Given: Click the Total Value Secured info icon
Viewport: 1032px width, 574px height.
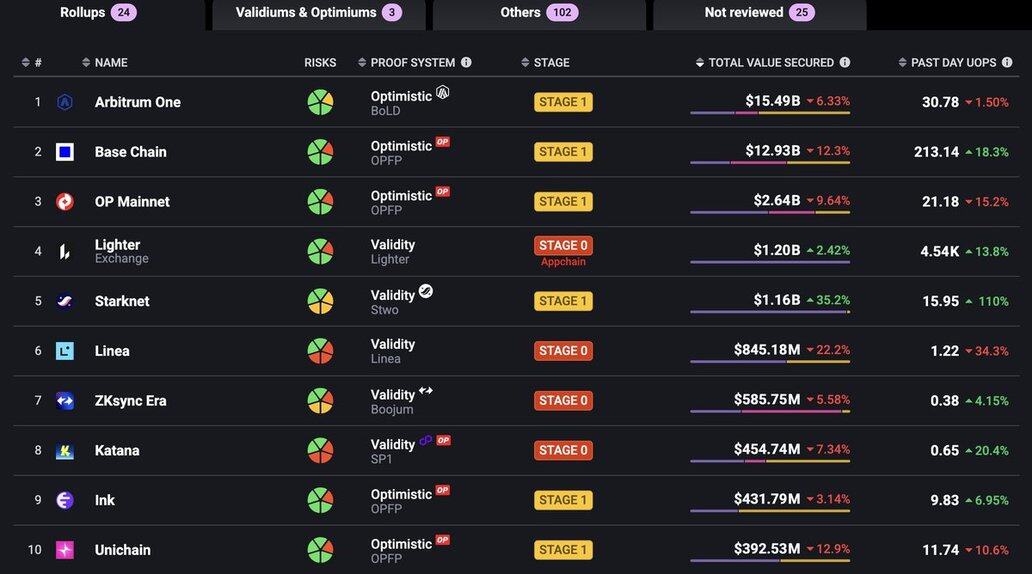Looking at the screenshot, I should [845, 62].
